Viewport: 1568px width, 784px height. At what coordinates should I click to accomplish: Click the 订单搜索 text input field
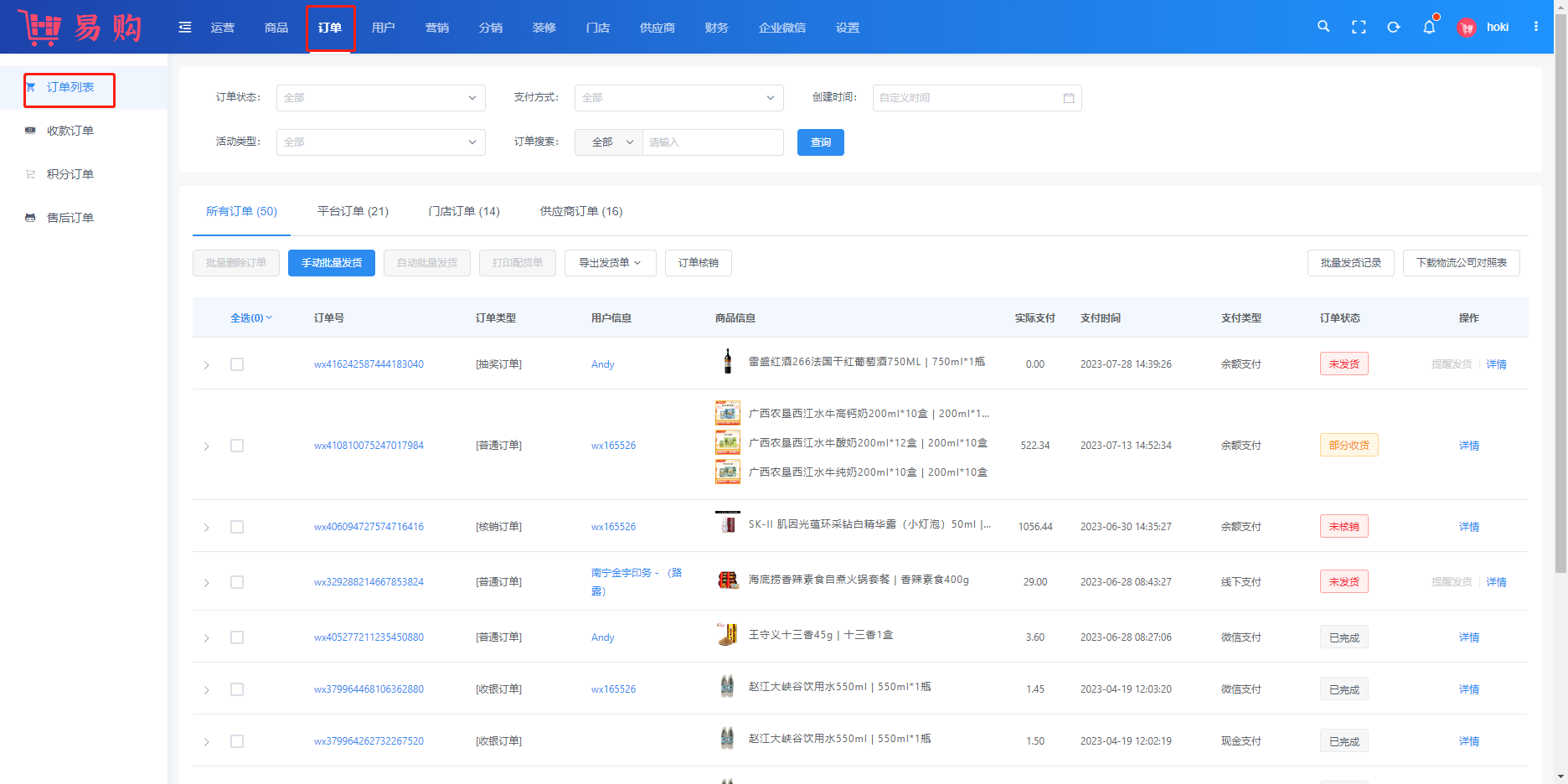point(712,142)
